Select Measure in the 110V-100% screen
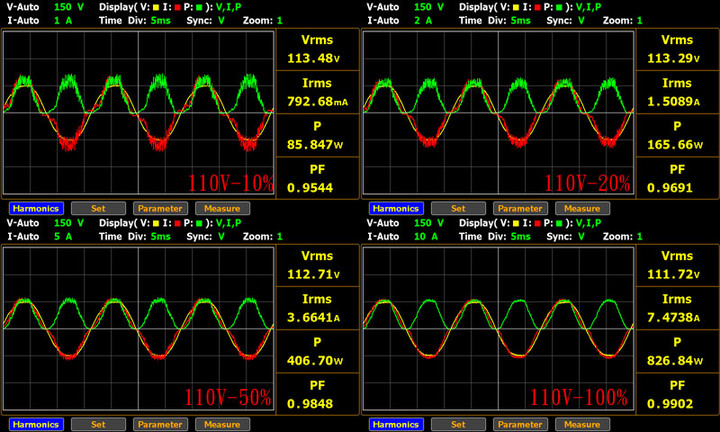This screenshot has width=720, height=432. pos(582,424)
